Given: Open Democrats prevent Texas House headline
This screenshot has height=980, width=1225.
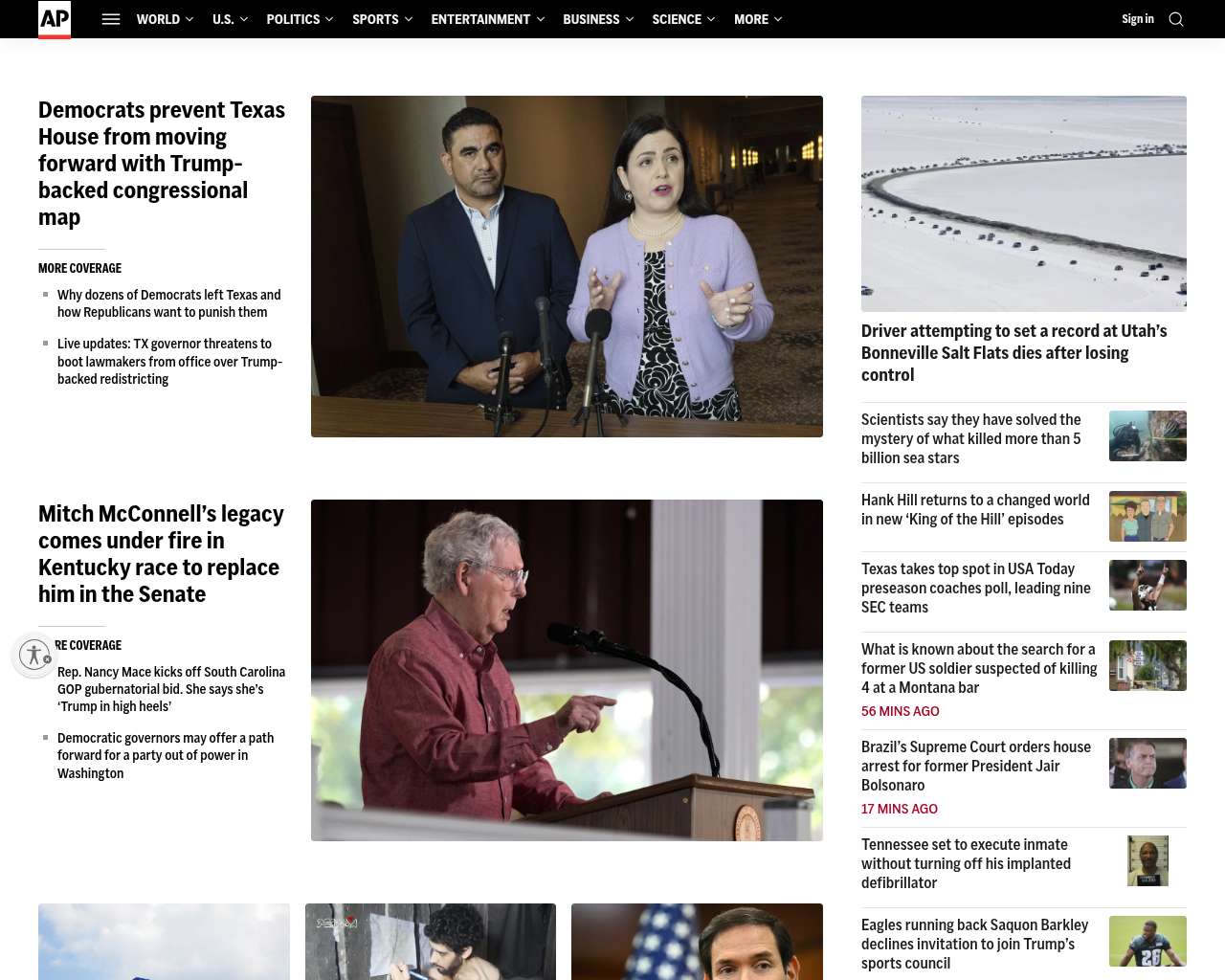Looking at the screenshot, I should [x=162, y=164].
